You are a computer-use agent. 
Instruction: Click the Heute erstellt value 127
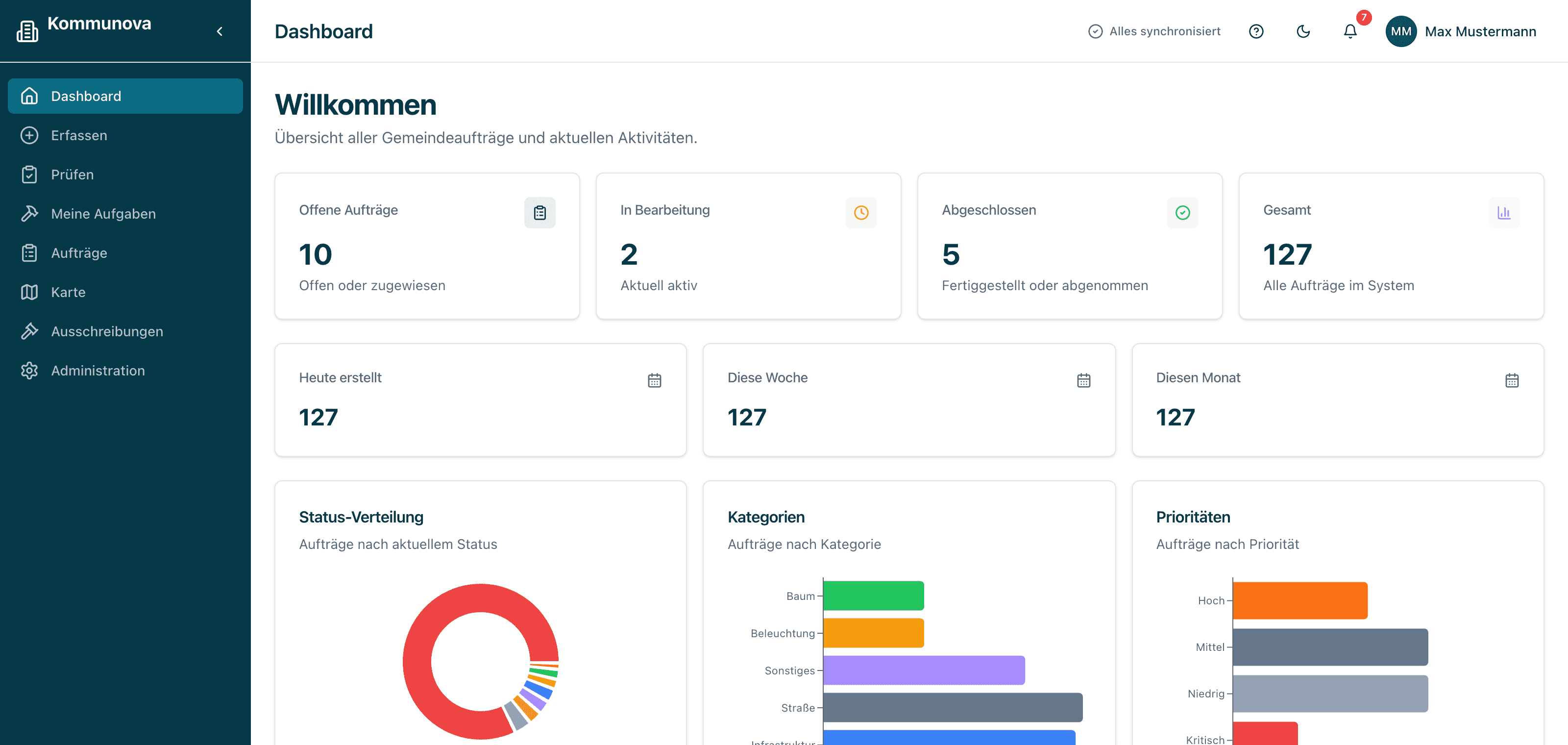point(318,418)
